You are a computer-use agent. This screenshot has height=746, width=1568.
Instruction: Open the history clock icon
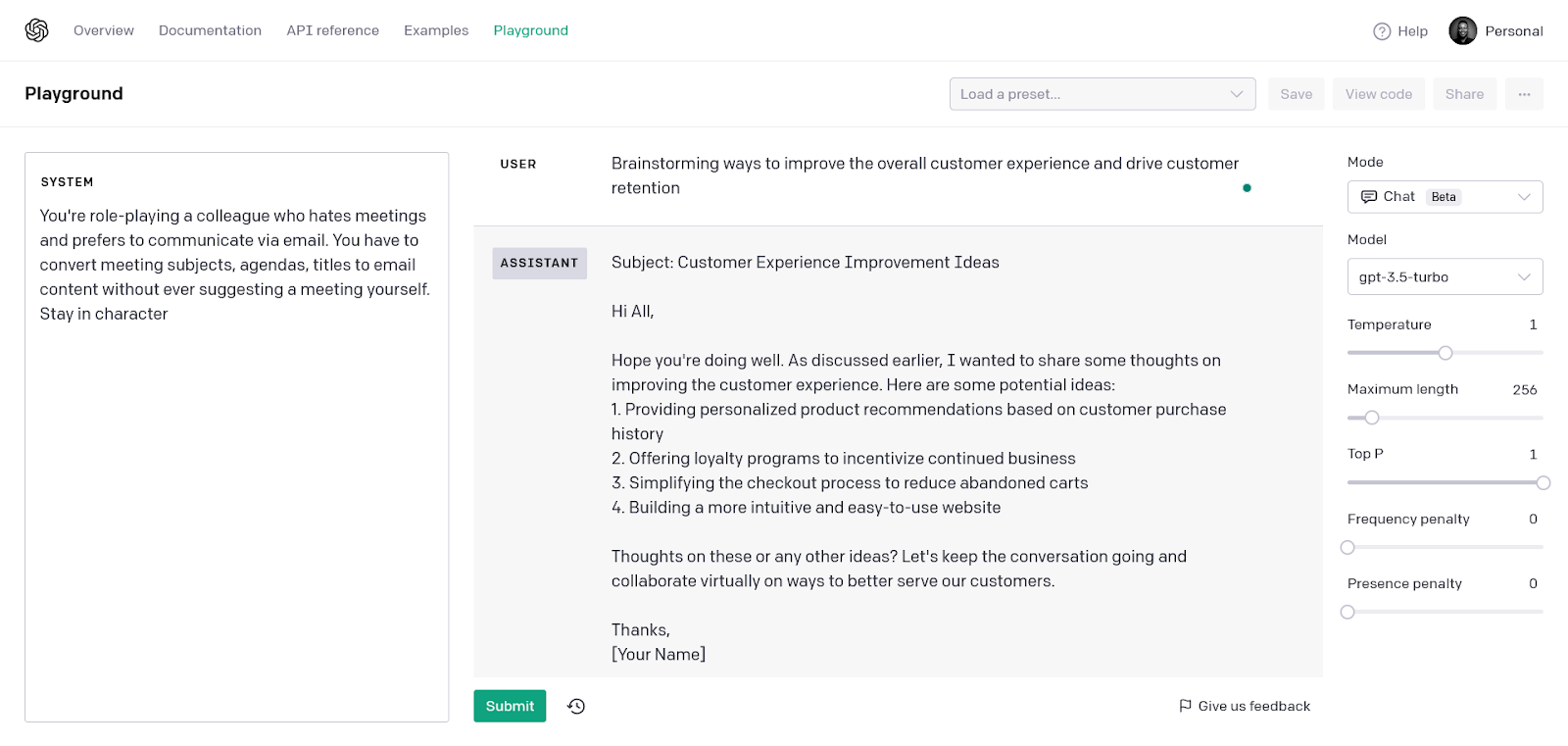pos(576,706)
